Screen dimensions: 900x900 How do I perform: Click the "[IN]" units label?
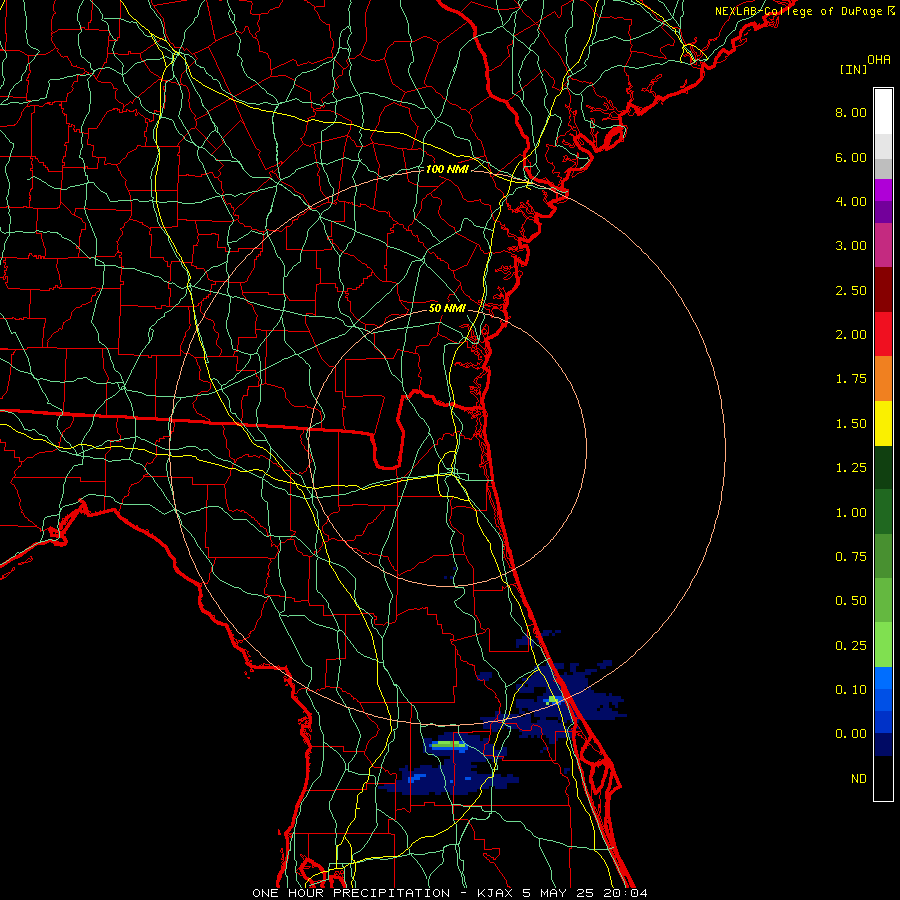coord(854,69)
